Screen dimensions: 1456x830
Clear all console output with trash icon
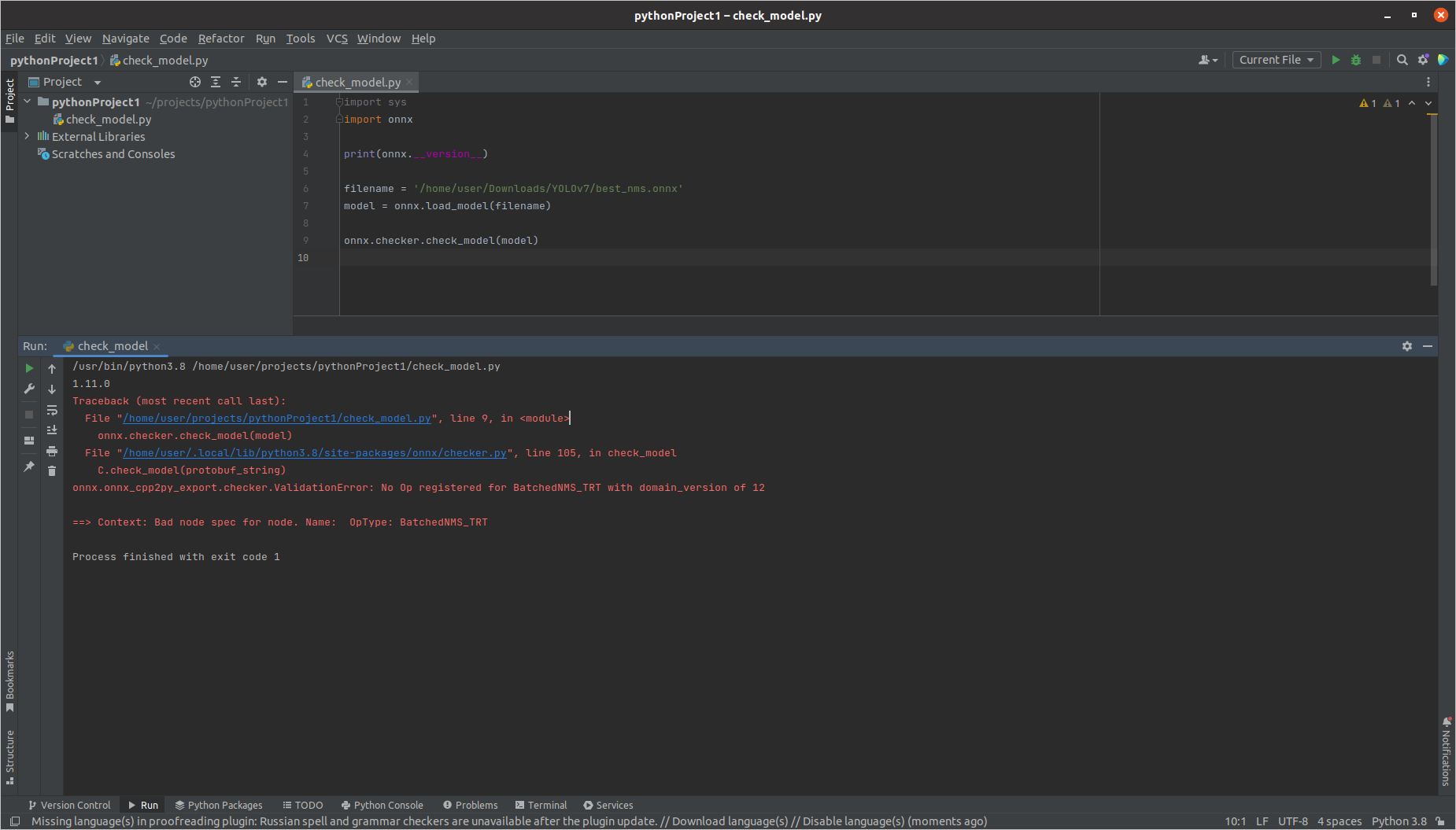(52, 470)
